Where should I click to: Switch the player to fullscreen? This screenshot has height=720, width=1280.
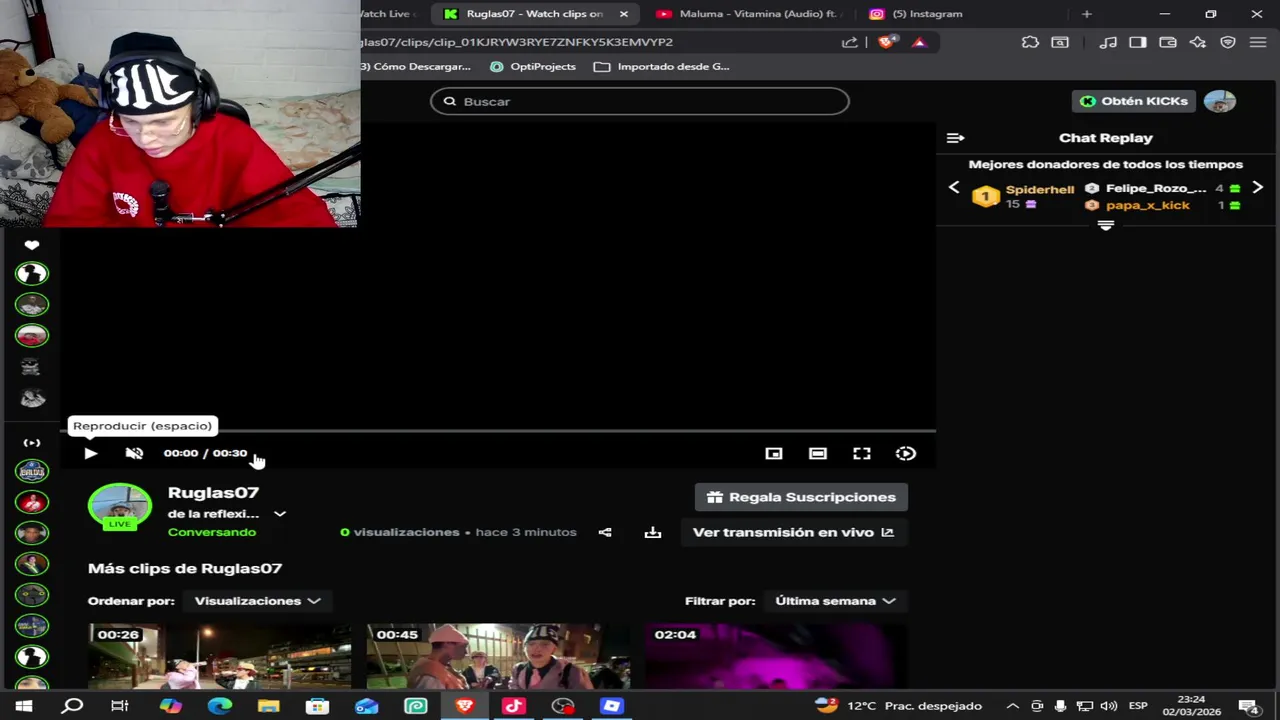click(x=862, y=453)
